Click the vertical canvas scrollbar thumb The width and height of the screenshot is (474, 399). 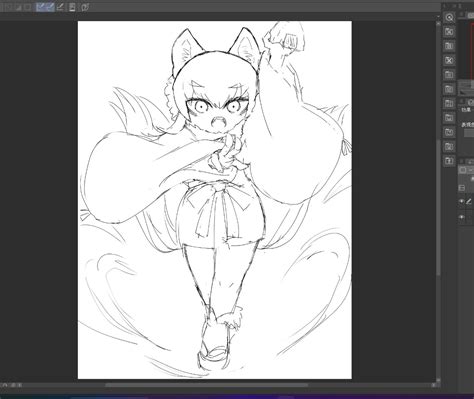438,208
